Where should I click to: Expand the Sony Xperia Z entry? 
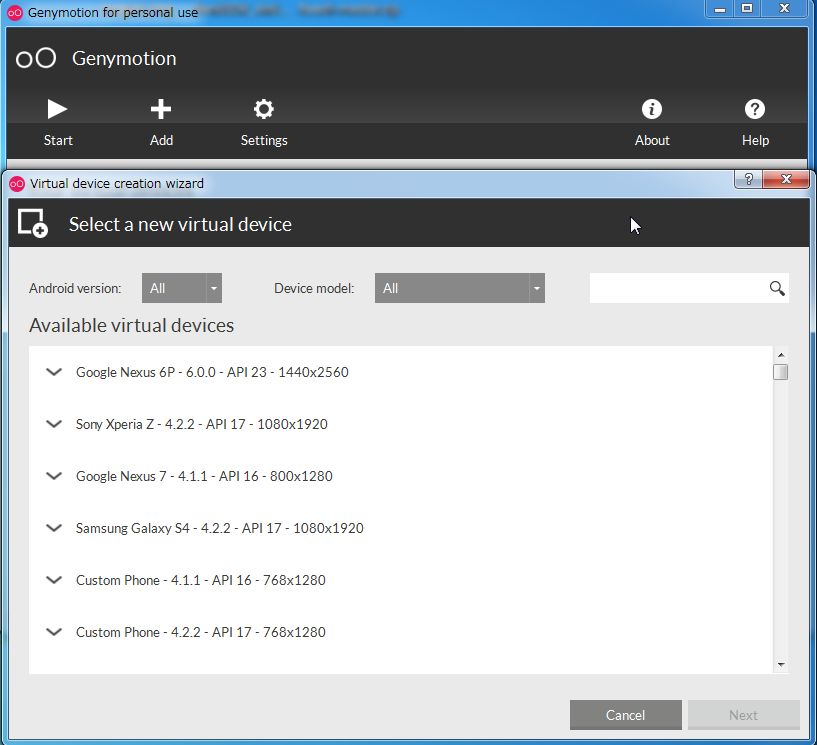[x=54, y=424]
